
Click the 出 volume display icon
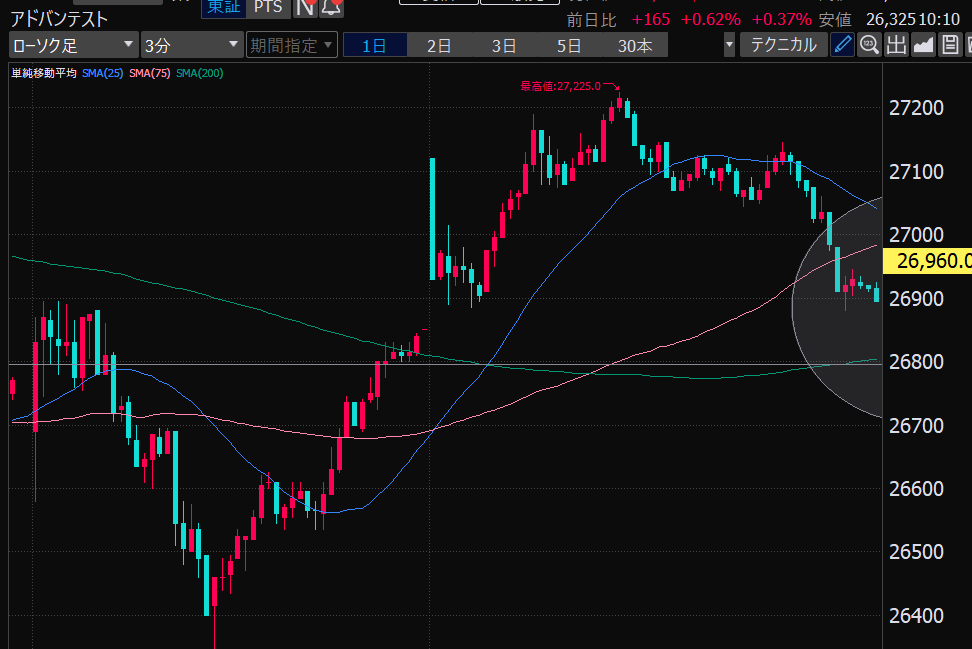(x=896, y=45)
